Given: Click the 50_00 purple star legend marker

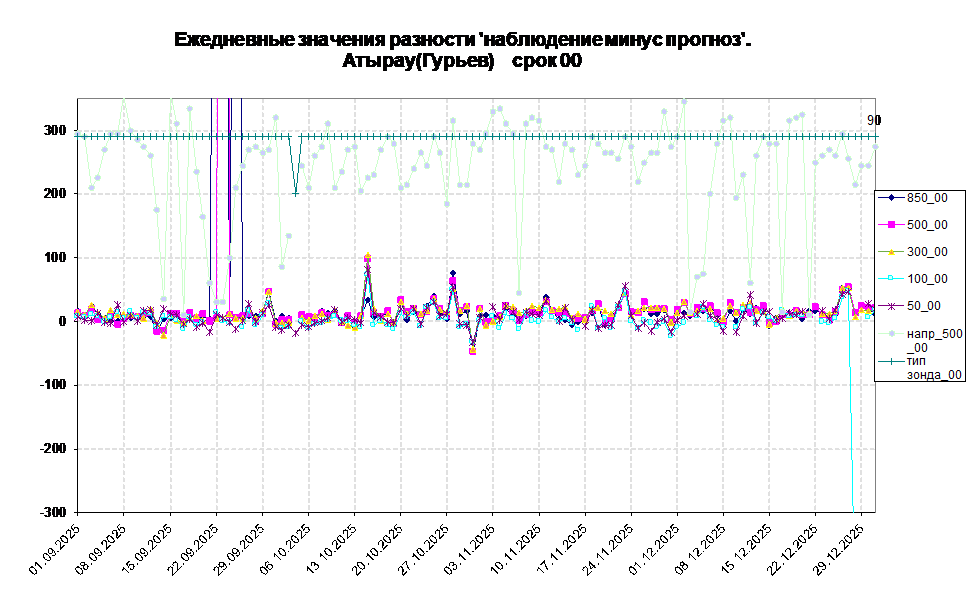Looking at the screenshot, I should tap(891, 306).
